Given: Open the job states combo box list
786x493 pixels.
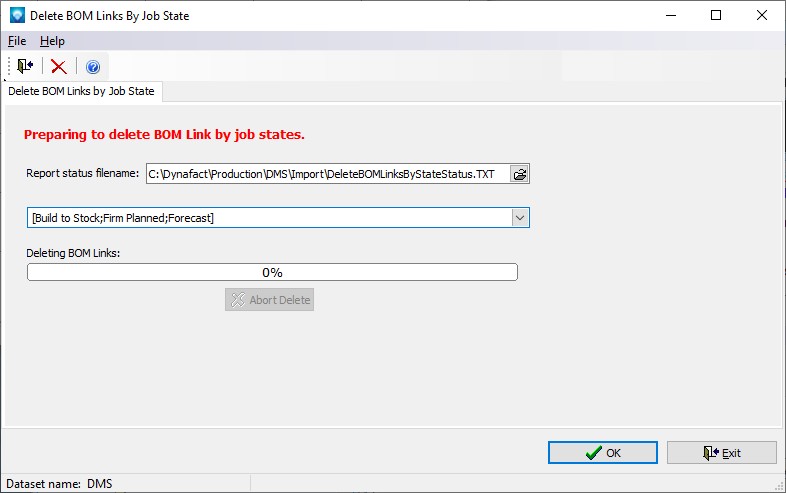Looking at the screenshot, I should [268, 217].
